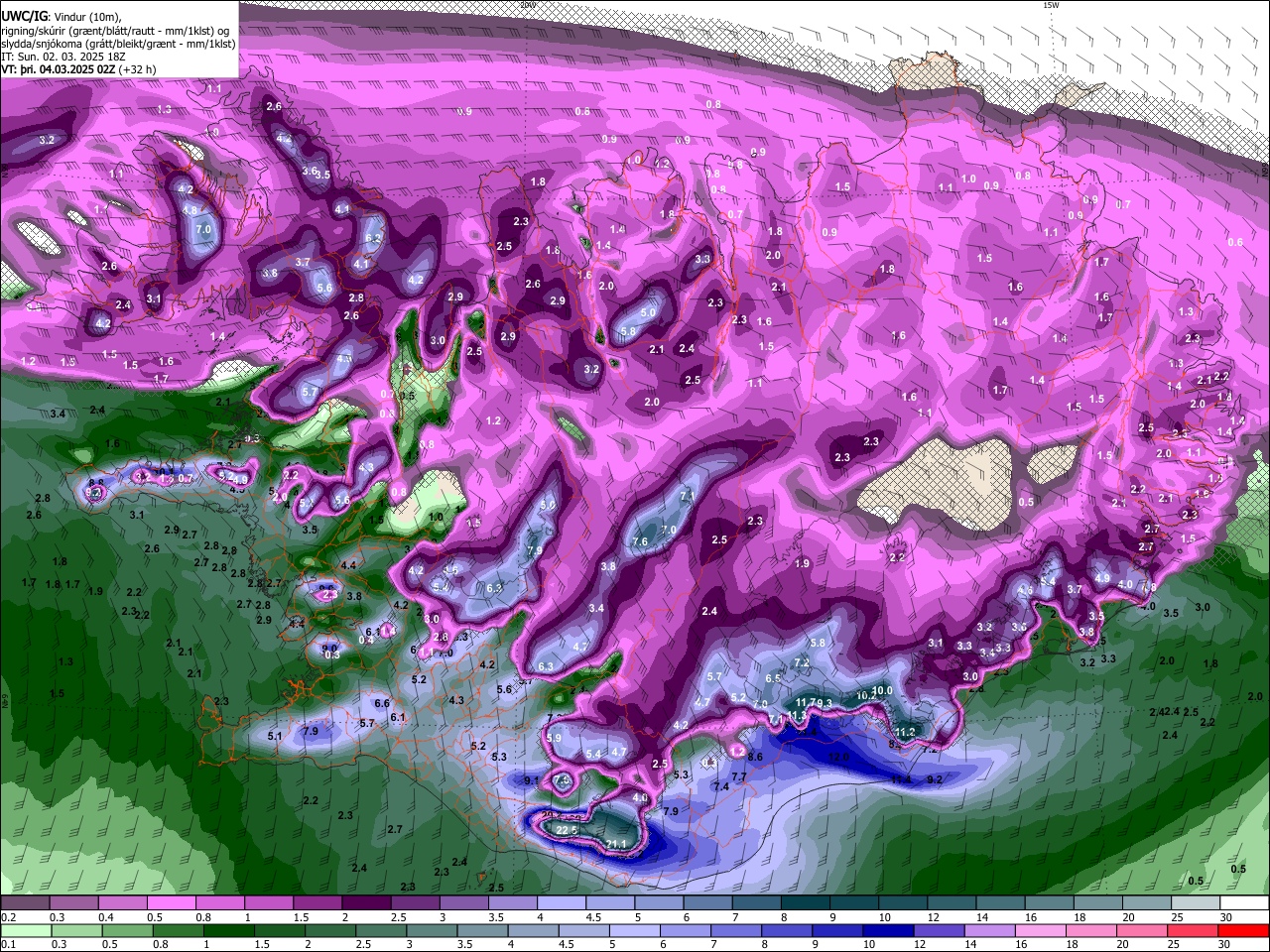This screenshot has height=952, width=1270.
Task: Click the 7.6 snowfall value on the map
Action: pyautogui.click(x=640, y=541)
